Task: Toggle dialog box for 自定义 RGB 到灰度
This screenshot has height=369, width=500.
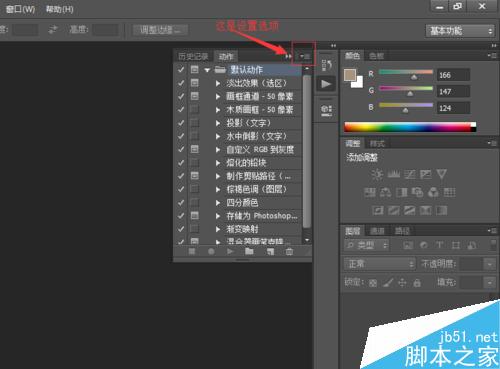Action: (195, 149)
